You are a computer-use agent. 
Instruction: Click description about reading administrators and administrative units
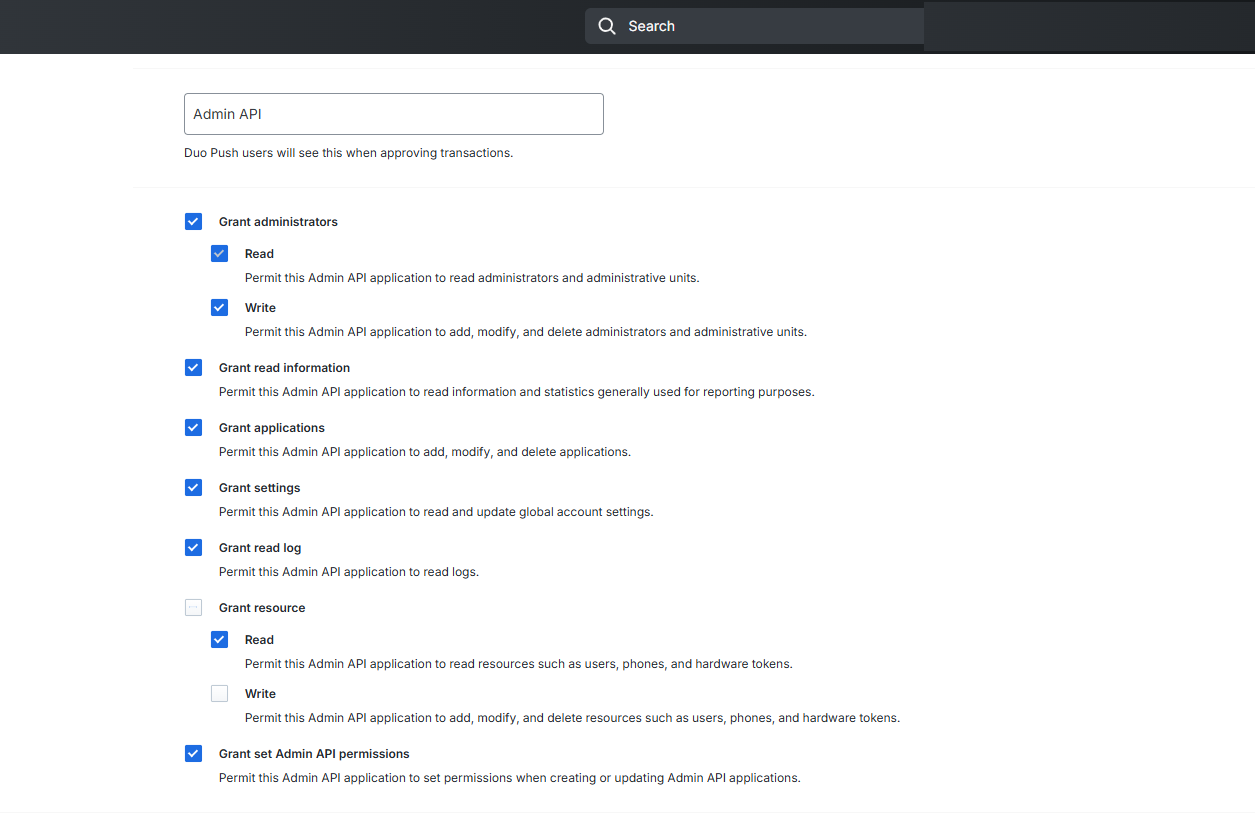click(x=472, y=278)
